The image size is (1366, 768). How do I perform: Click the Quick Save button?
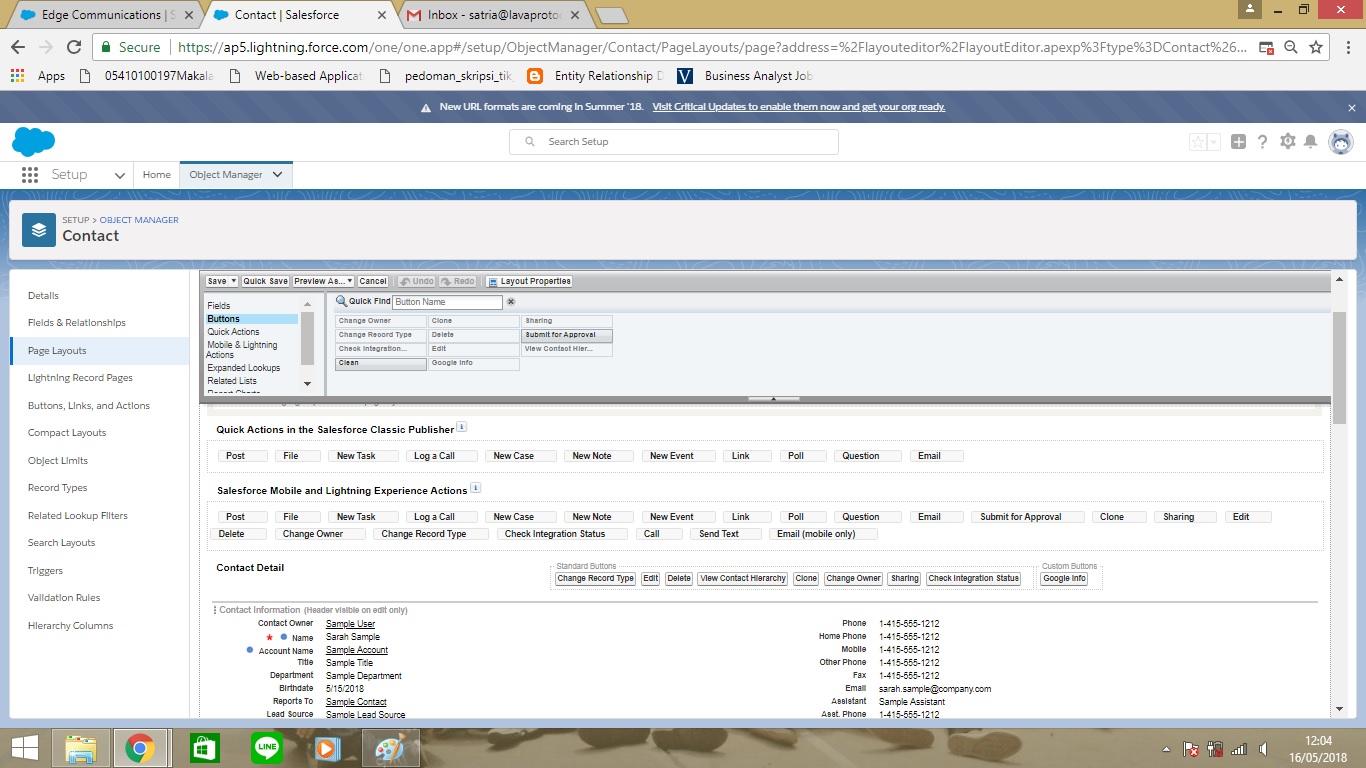coord(265,282)
